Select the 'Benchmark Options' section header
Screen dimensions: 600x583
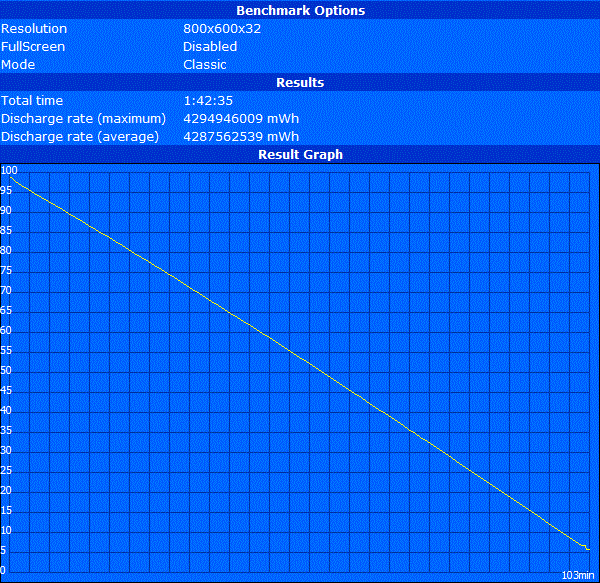click(x=300, y=10)
